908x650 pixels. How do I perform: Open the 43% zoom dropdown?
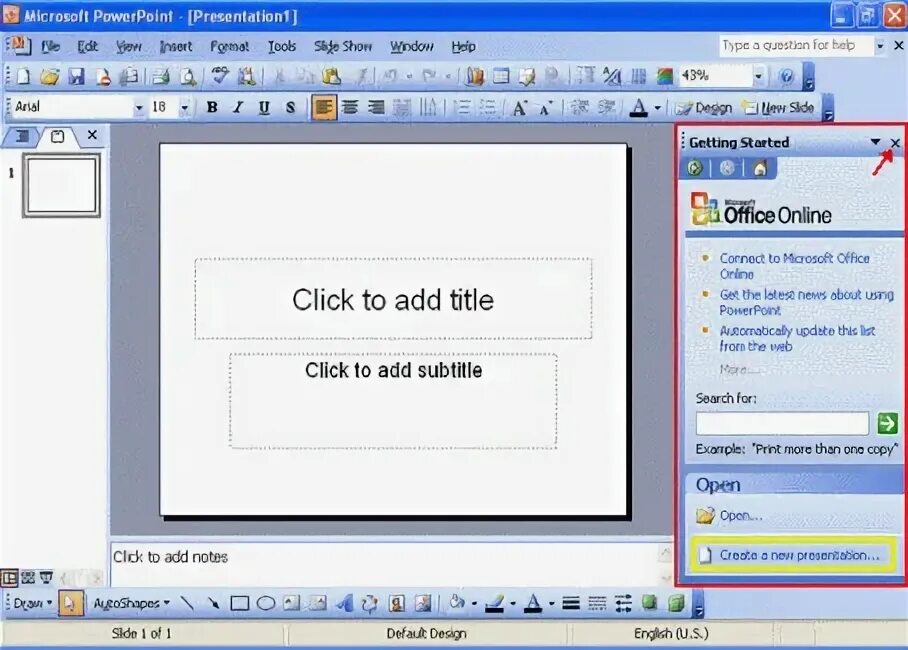click(x=758, y=76)
